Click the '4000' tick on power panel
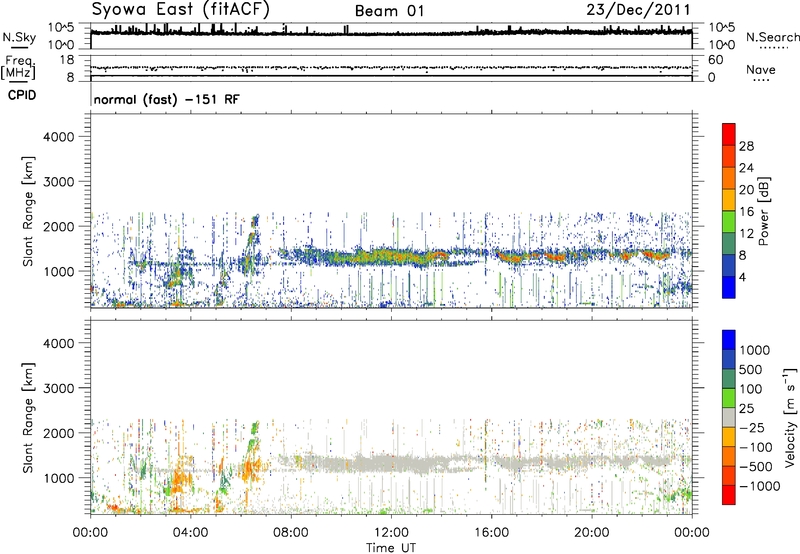Image resolution: width=800 pixels, height=554 pixels. 59,137
